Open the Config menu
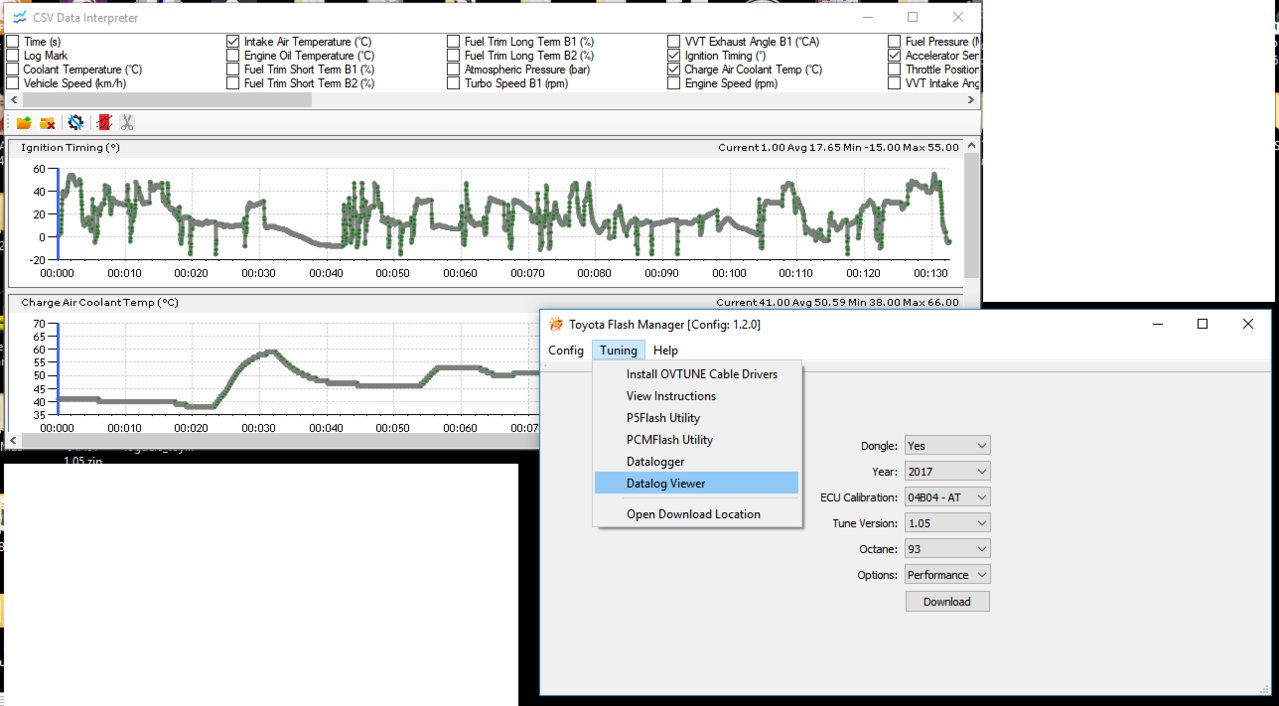The height and width of the screenshot is (706, 1279). (x=566, y=350)
